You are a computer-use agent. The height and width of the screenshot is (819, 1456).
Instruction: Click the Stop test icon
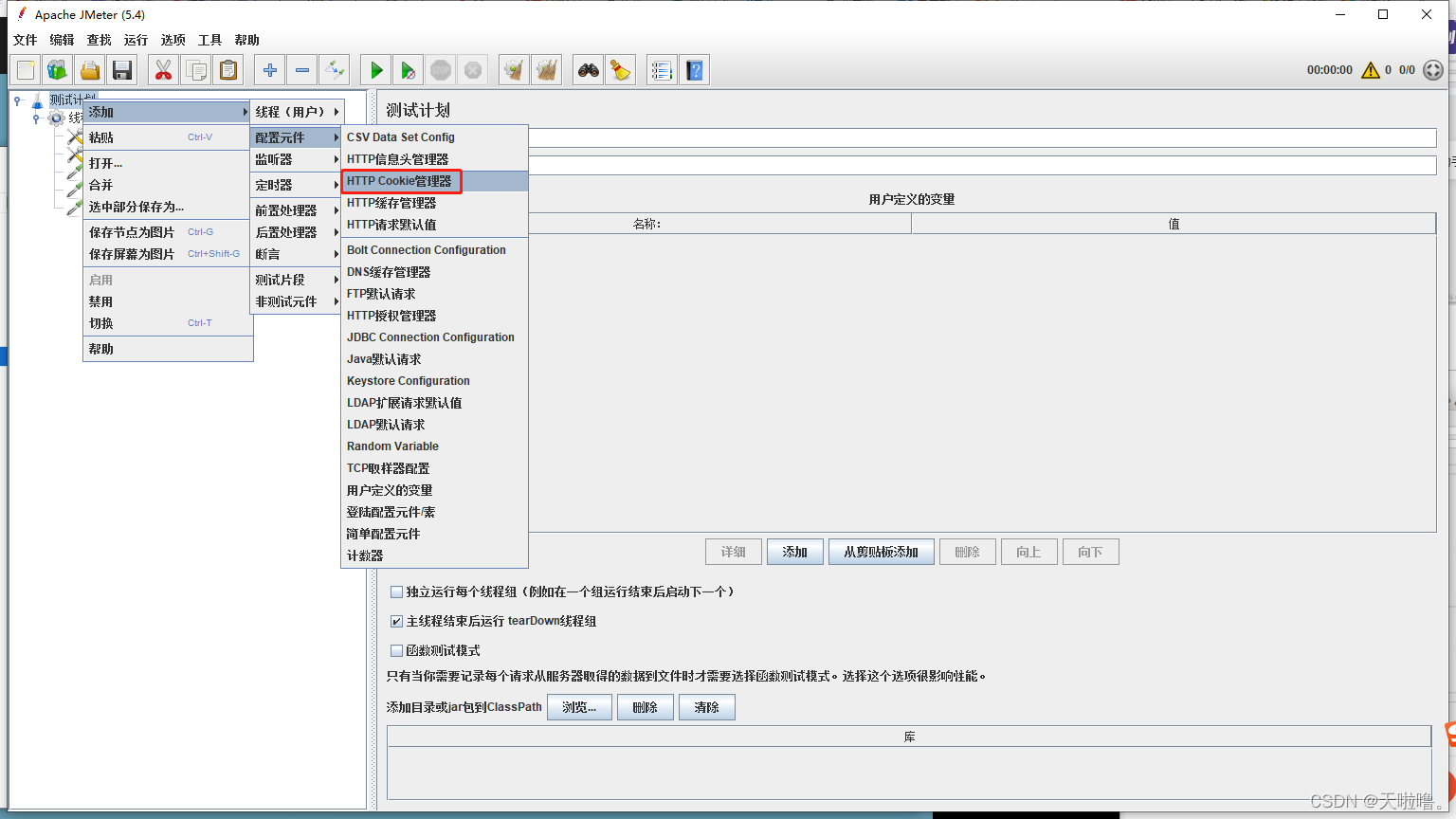pyautogui.click(x=441, y=70)
